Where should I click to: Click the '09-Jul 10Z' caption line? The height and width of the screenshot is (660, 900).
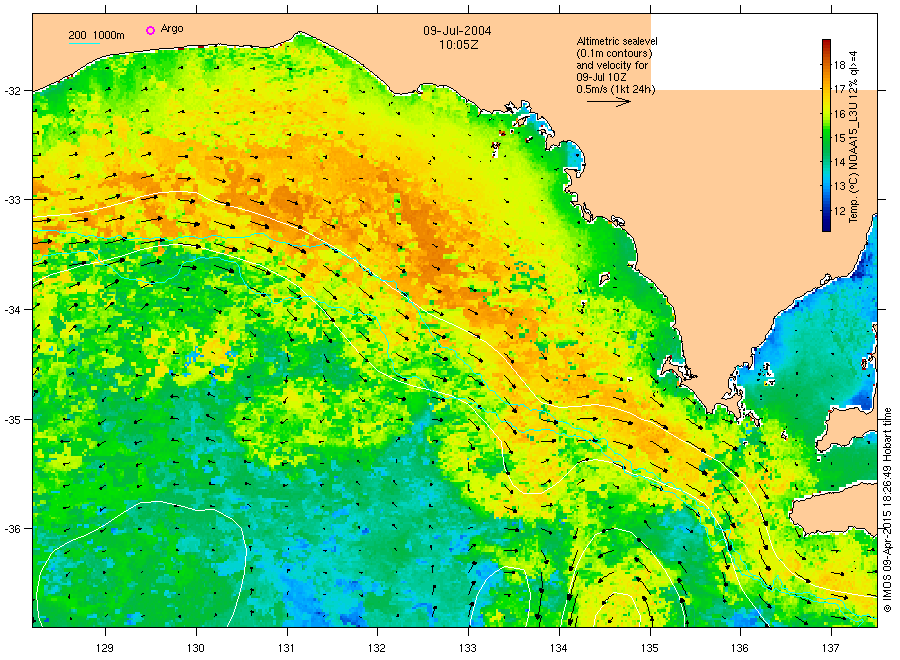coord(601,77)
